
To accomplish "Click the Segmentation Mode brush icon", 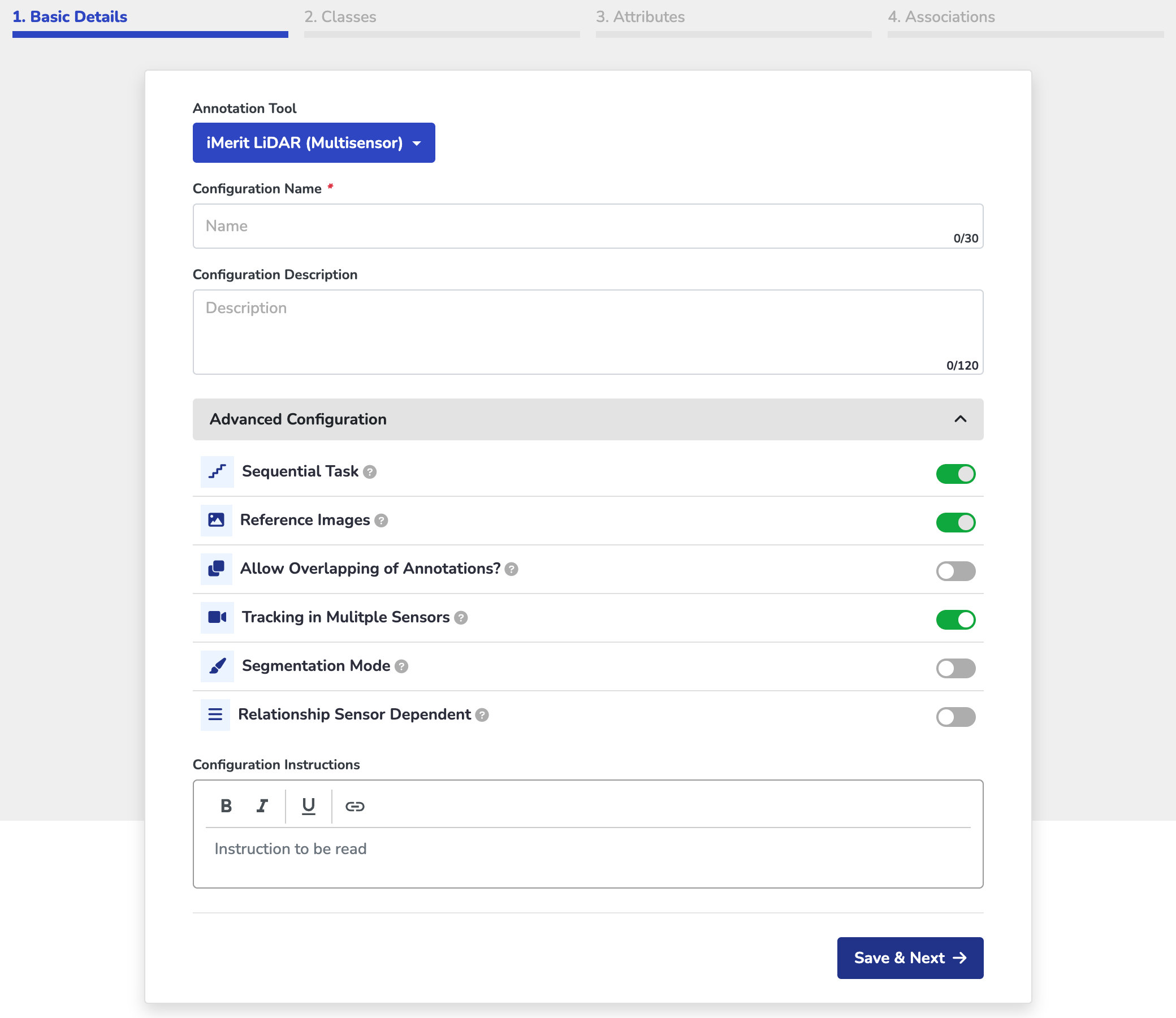I will point(217,666).
